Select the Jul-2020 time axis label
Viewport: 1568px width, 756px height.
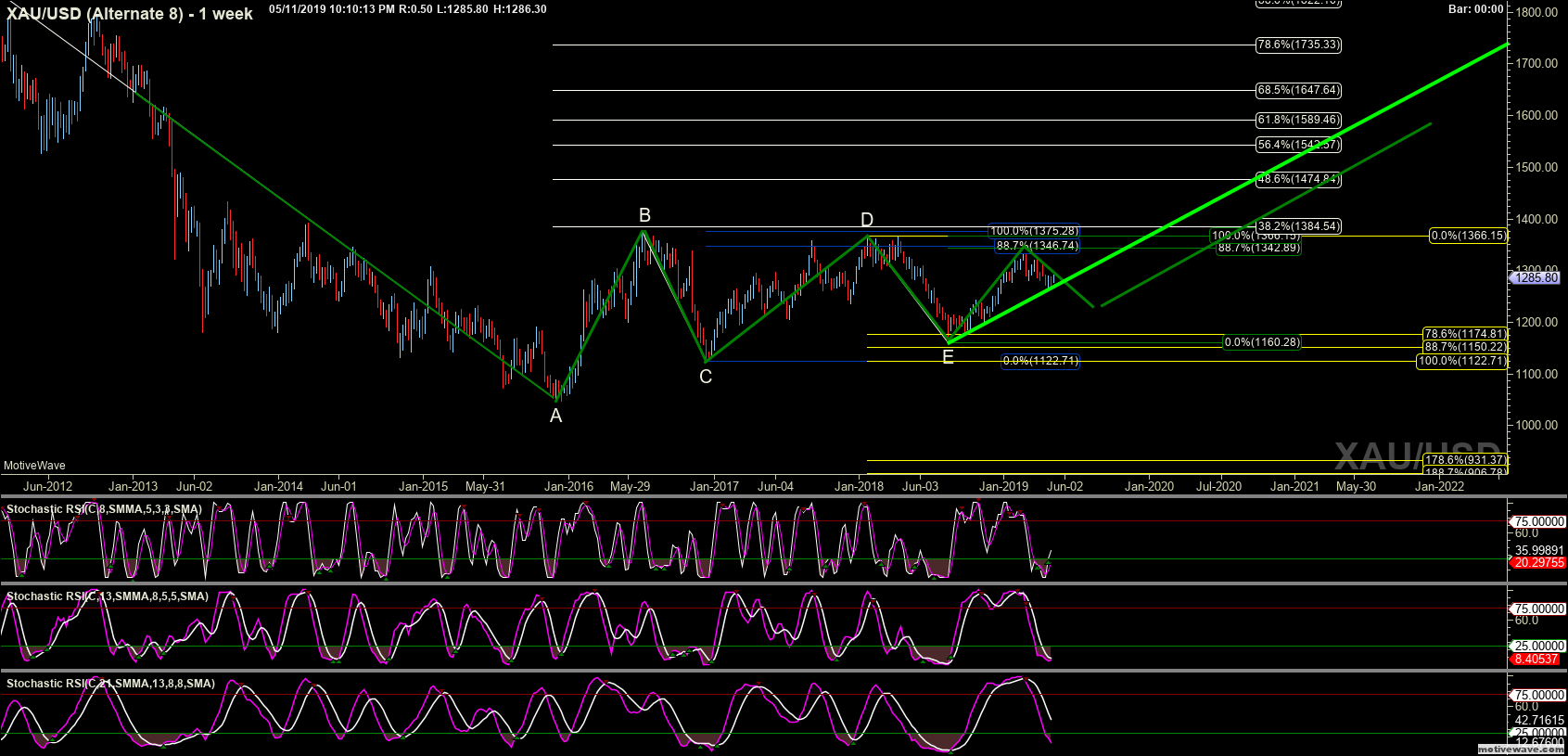1218,486
